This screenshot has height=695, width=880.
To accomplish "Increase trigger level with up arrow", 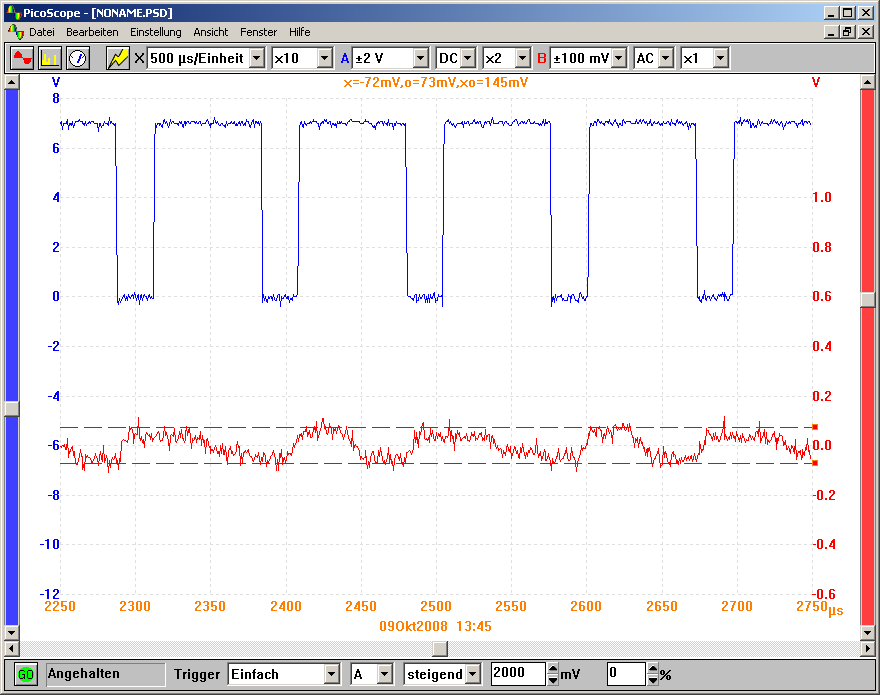I will [x=553, y=668].
